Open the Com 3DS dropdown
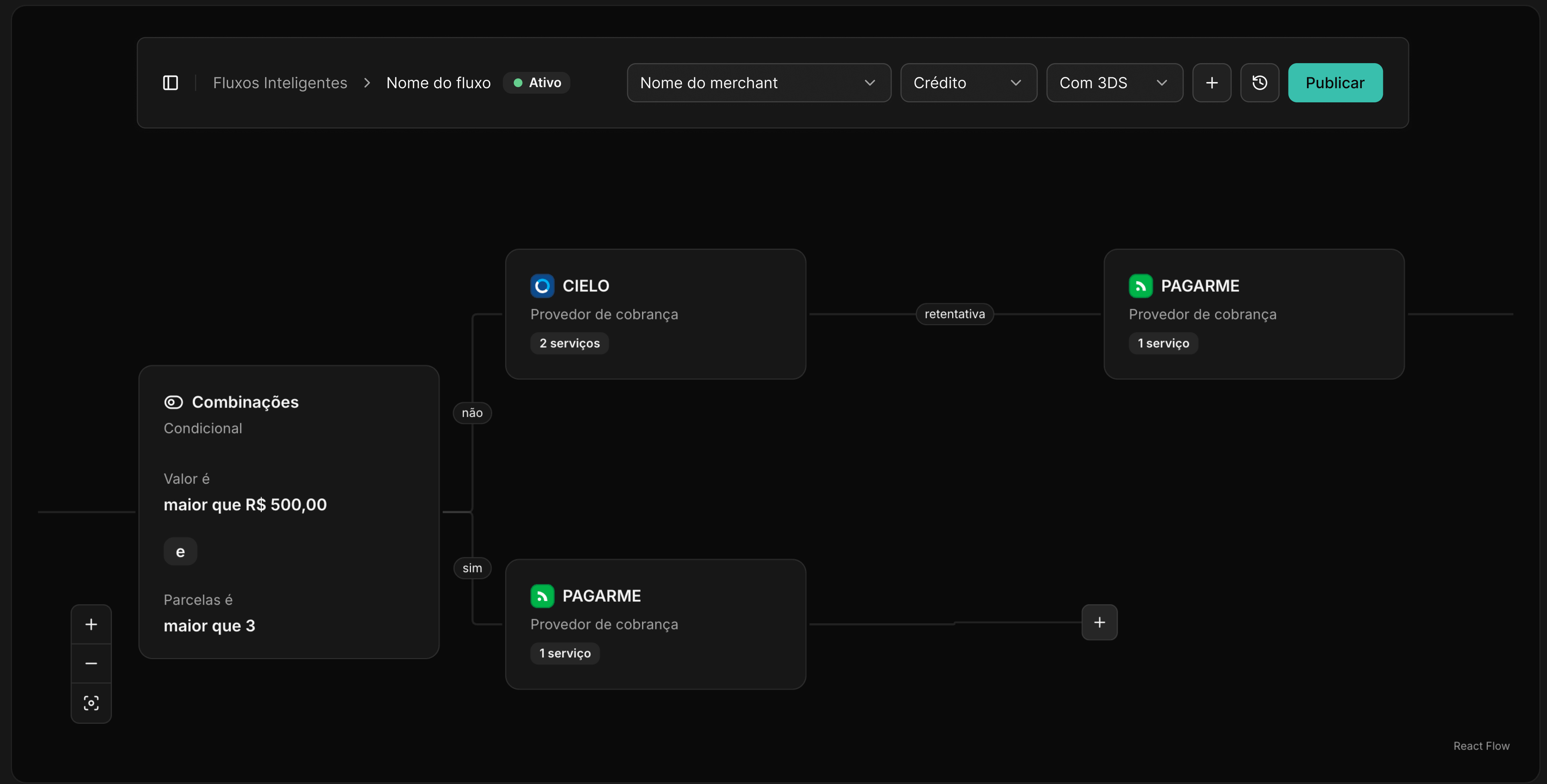 coord(1114,83)
